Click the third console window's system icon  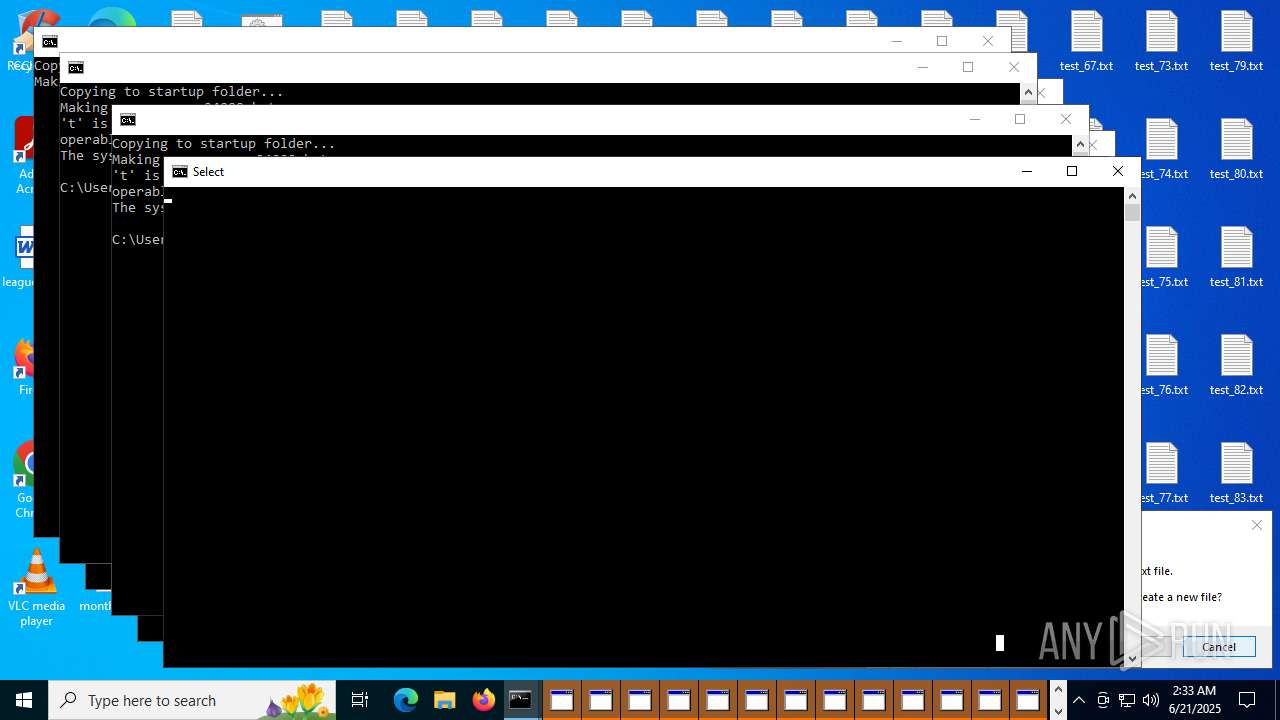tap(128, 120)
